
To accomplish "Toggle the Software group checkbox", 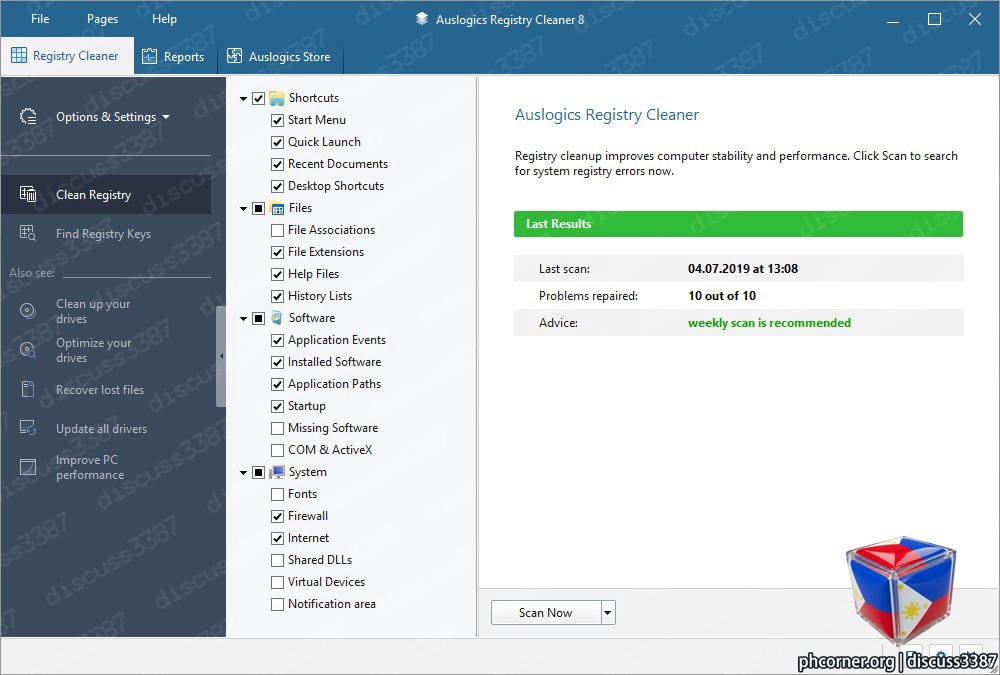I will click(x=258, y=318).
